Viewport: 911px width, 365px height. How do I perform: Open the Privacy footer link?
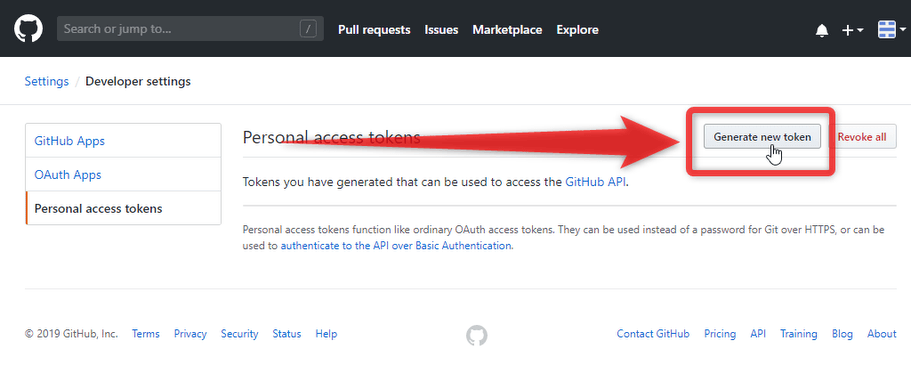tap(190, 334)
